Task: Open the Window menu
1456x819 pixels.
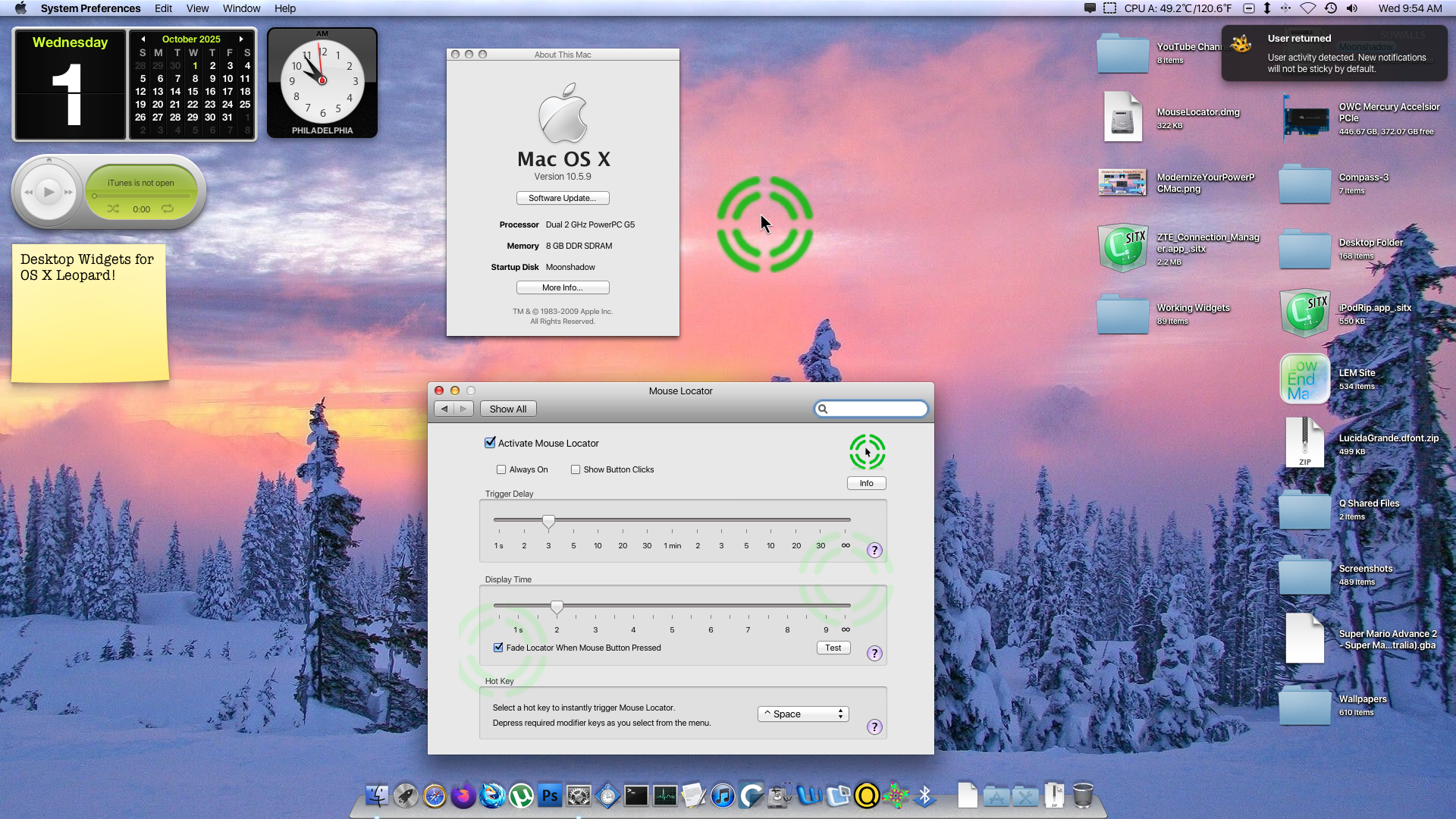Action: click(x=241, y=8)
